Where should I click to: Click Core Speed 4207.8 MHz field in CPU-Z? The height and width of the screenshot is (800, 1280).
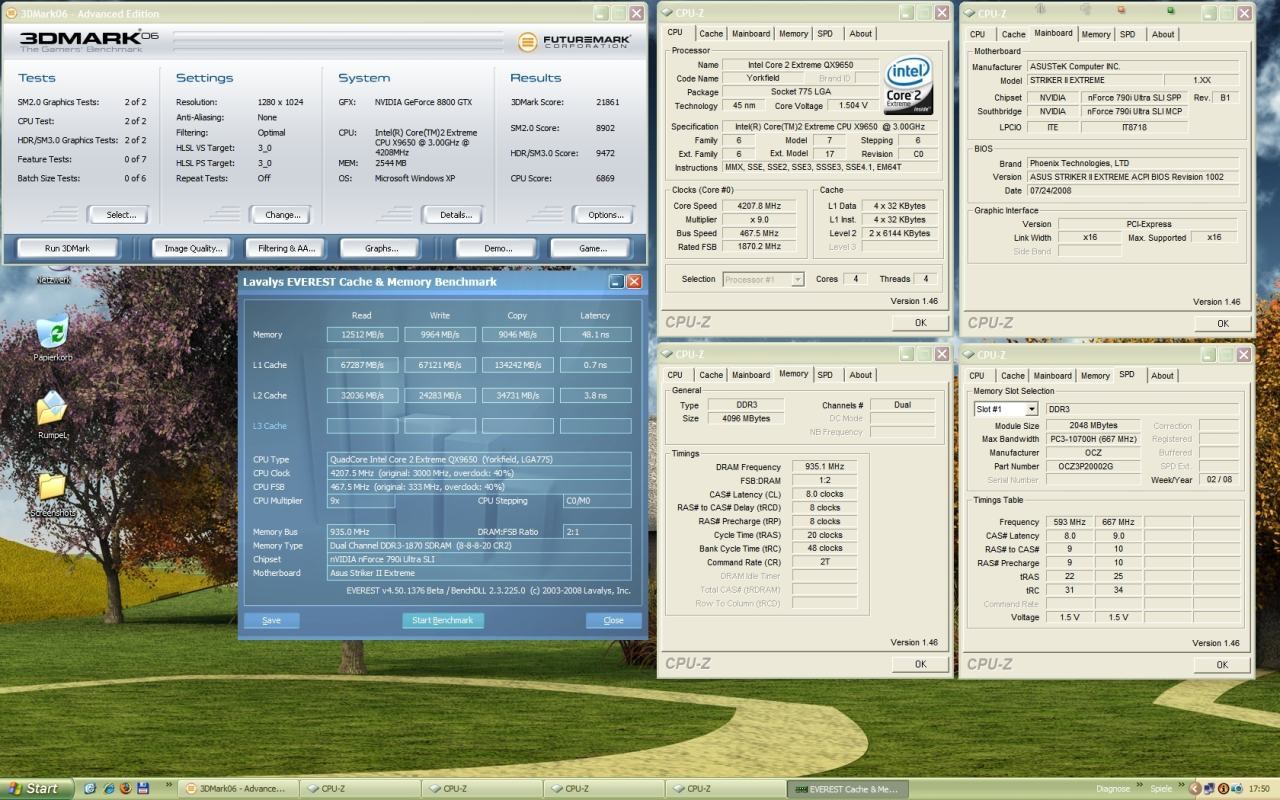coord(759,206)
